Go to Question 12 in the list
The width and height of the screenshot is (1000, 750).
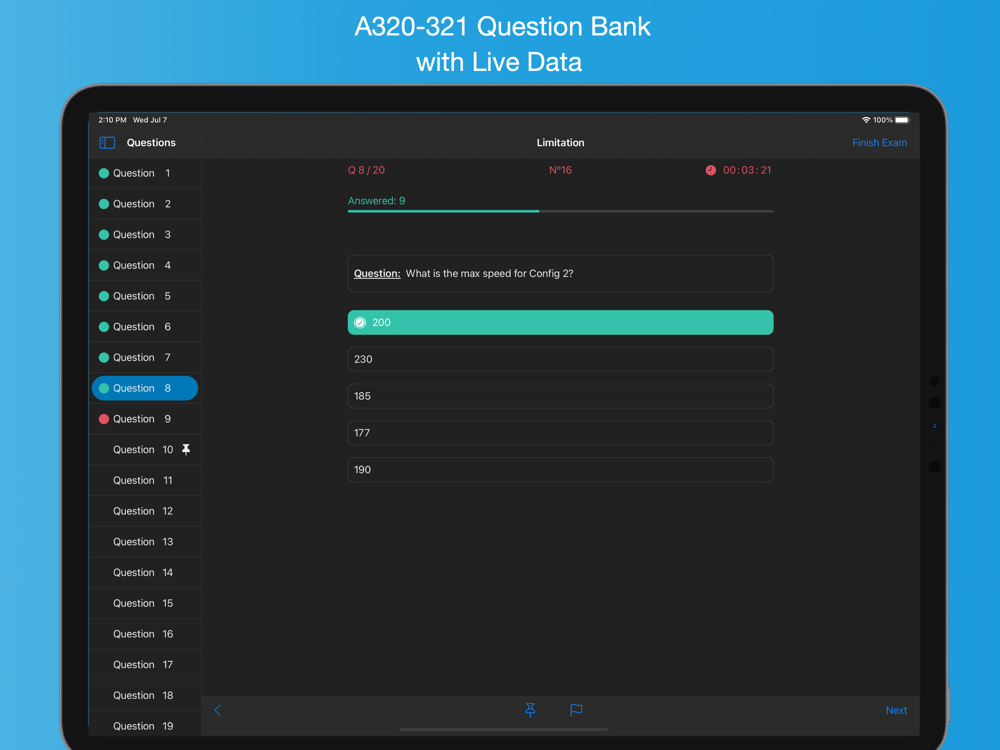[145, 511]
